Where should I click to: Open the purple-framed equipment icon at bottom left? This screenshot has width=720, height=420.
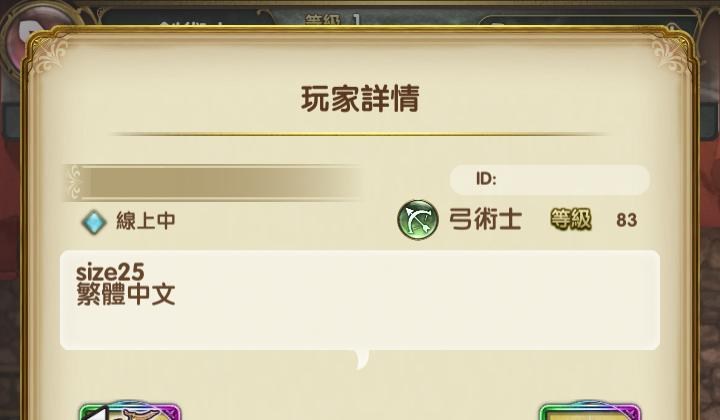click(x=130, y=411)
